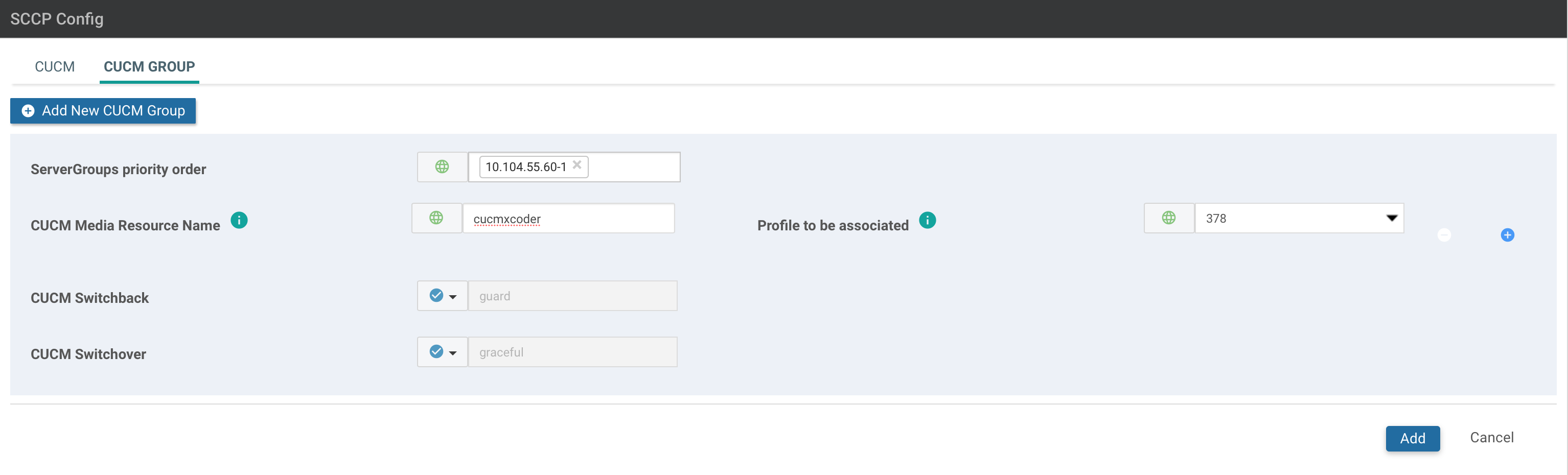Cancel the CUCM group configuration
1568x475 pixels.
(x=1492, y=437)
